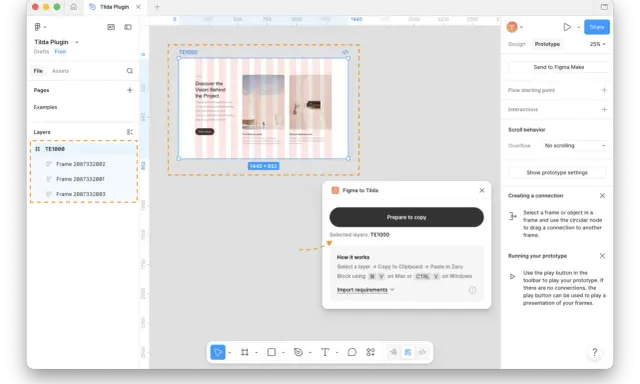Switch to the Assets tab
This screenshot has height=384, width=640.
click(x=60, y=71)
